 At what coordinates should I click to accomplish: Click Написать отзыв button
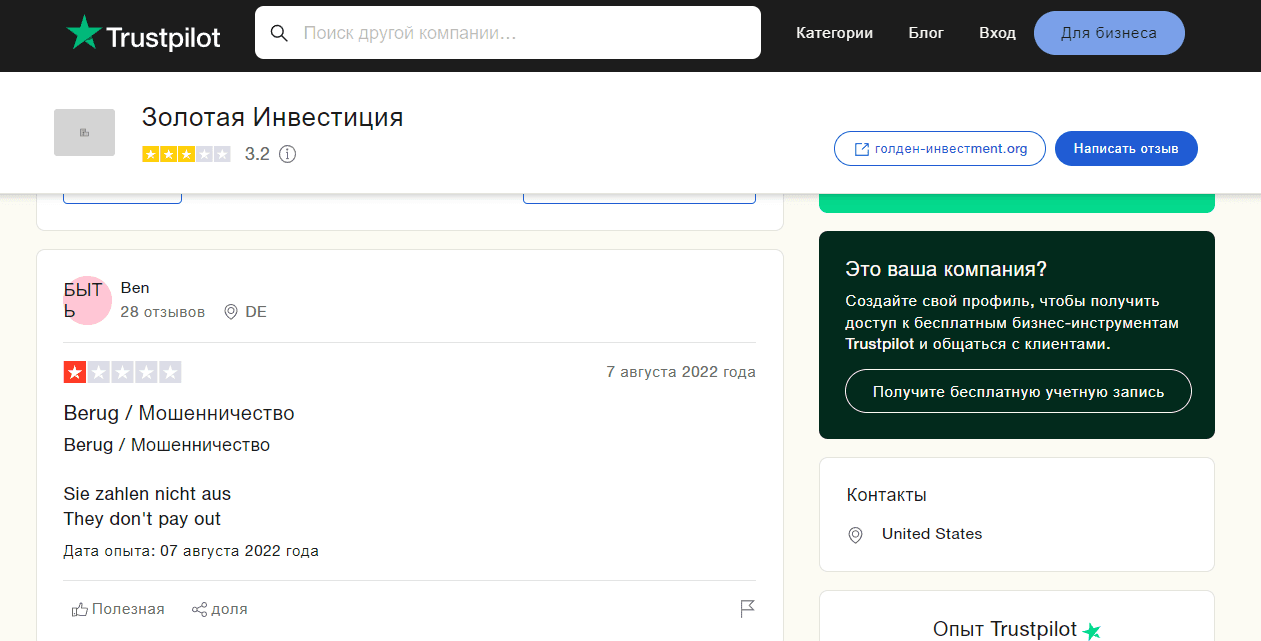click(1126, 148)
